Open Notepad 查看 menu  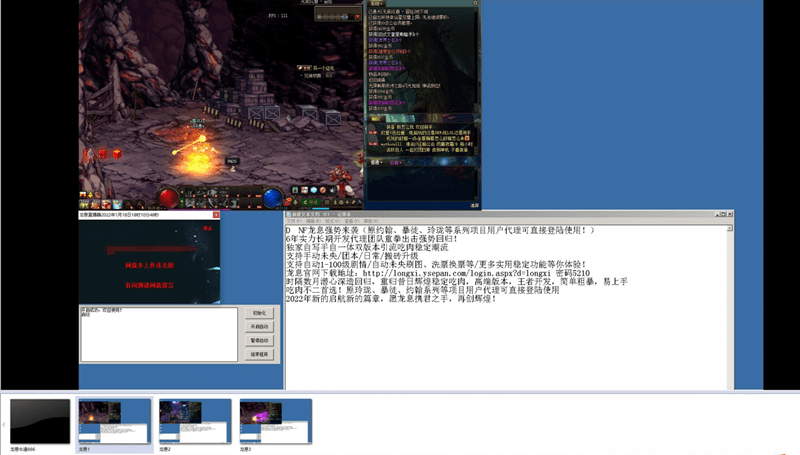(x=351, y=221)
